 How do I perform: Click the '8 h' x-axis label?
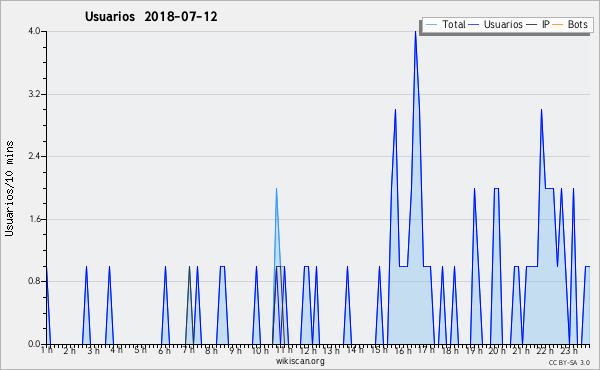pyautogui.click(x=211, y=350)
